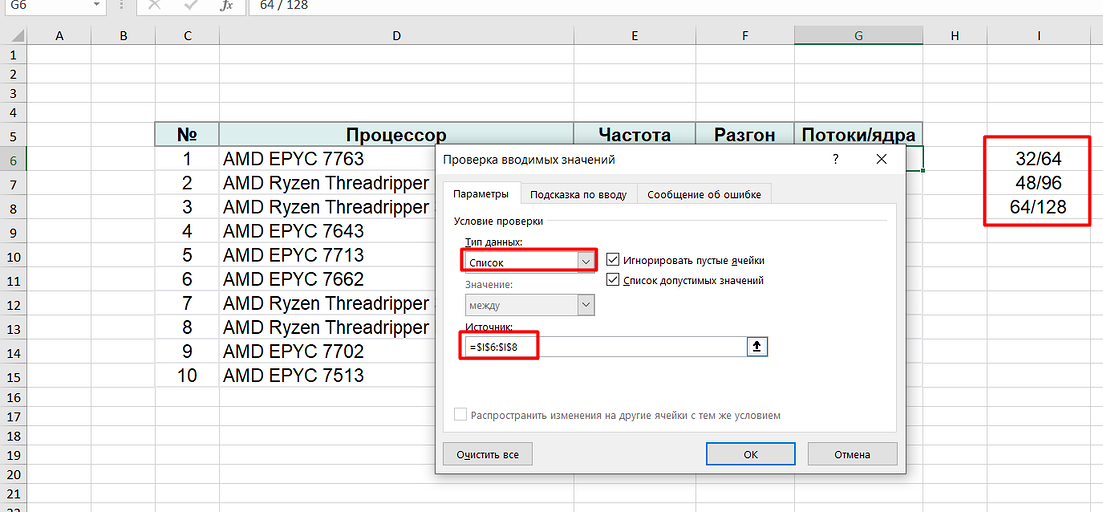Toggle Игнорировать пустые ячейки checkbox
This screenshot has width=1103, height=512.
pyautogui.click(x=613, y=260)
